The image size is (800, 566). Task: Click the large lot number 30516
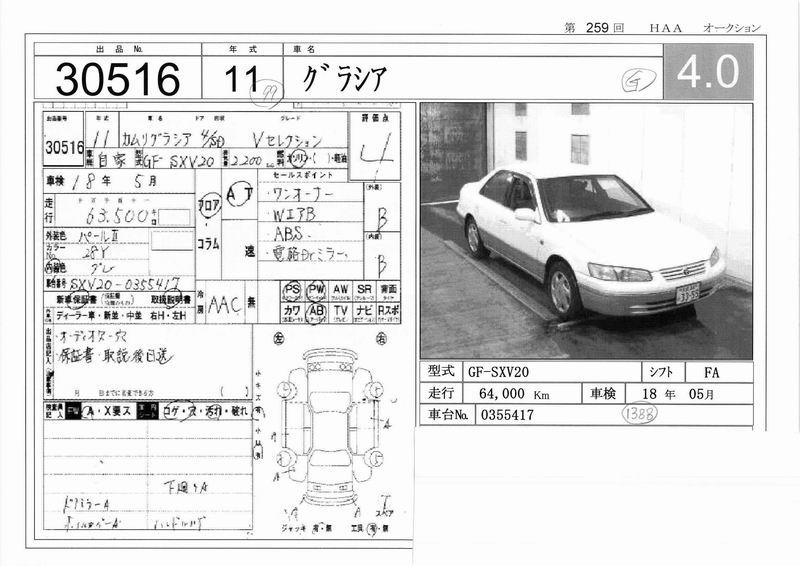pos(118,79)
